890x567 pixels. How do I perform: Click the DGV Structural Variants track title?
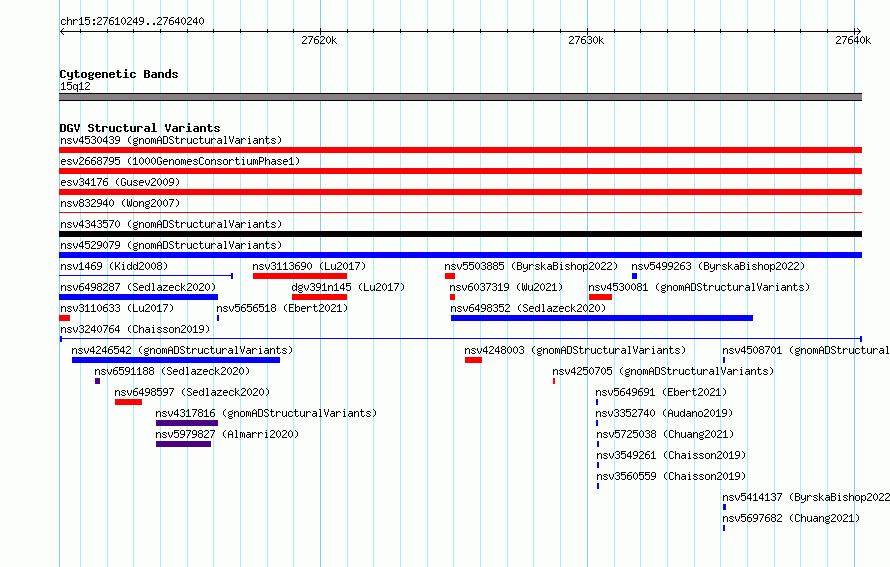140,128
